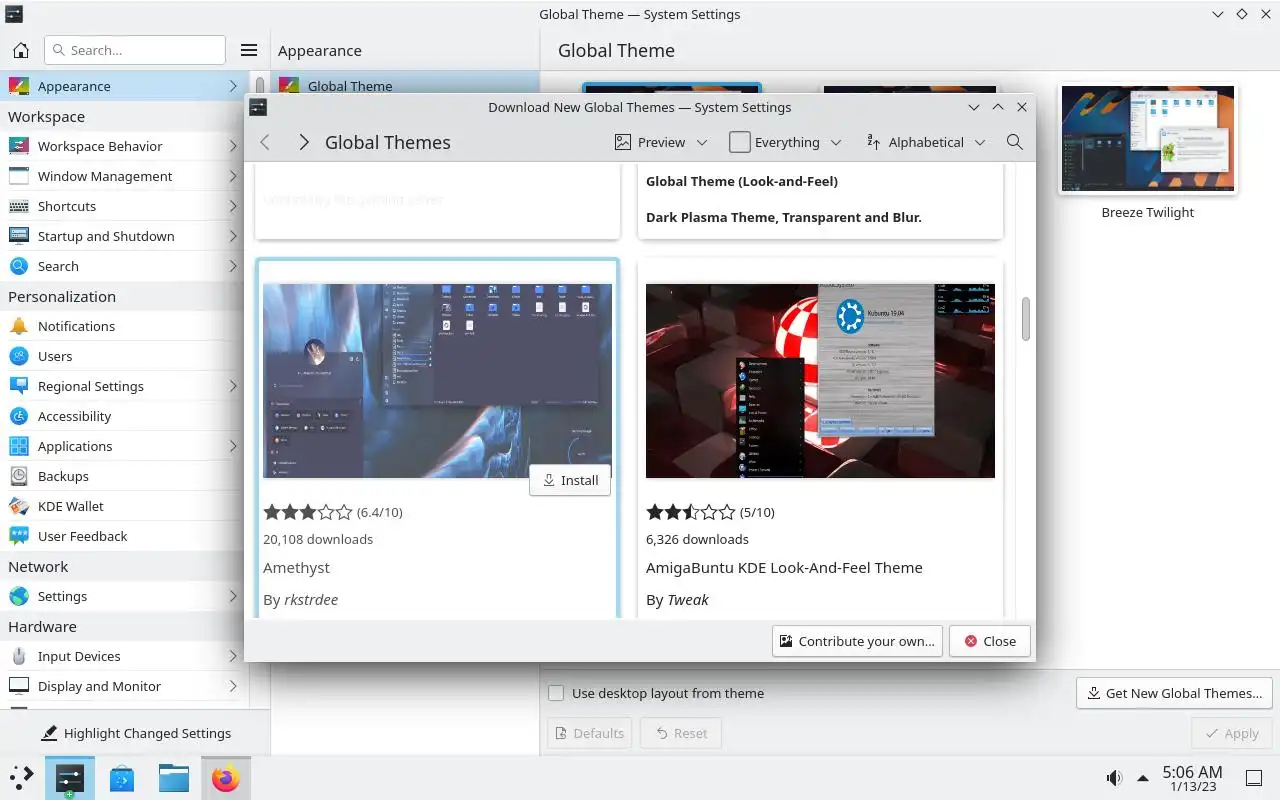The width and height of the screenshot is (1280, 800).
Task: Open the Input Devices settings entry
Action: click(x=124, y=656)
